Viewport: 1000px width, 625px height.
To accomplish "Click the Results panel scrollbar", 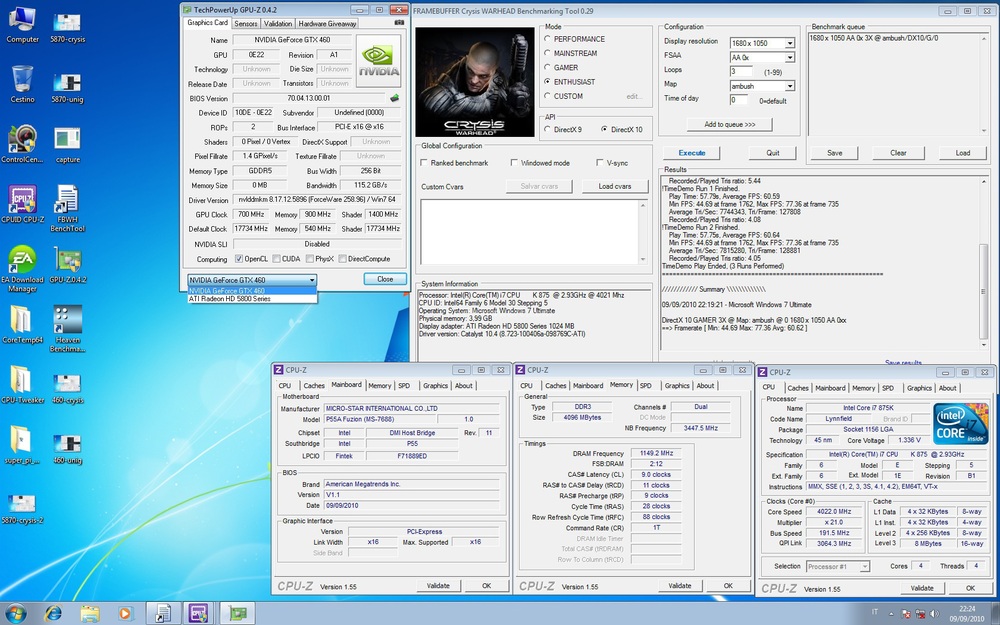I will click(x=983, y=263).
